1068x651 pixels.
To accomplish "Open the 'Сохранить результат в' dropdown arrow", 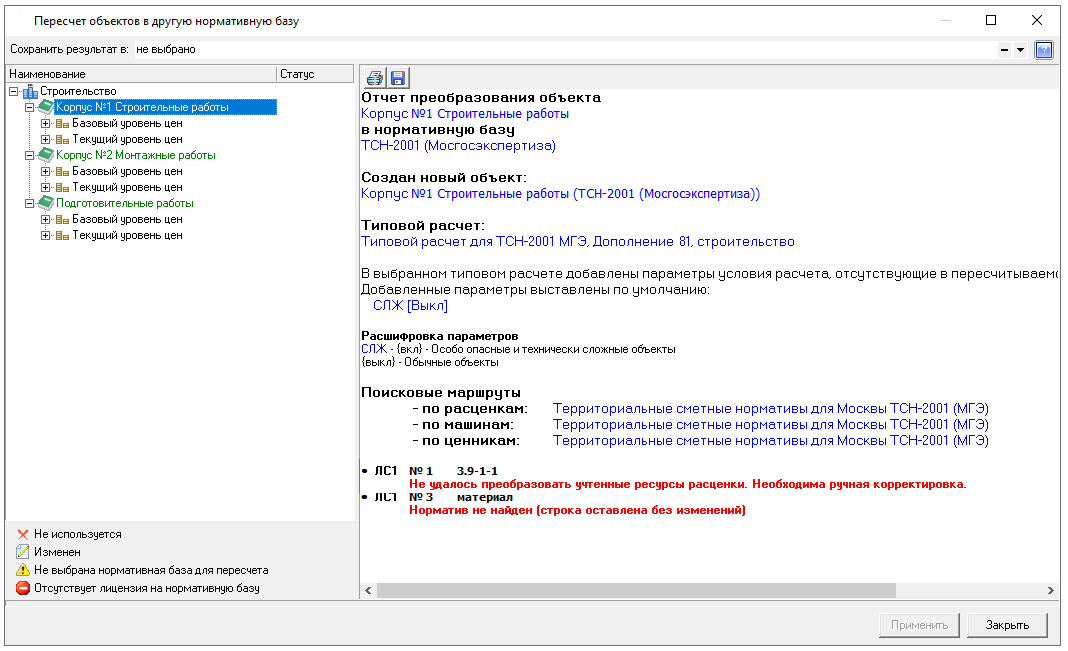I will point(1020,49).
